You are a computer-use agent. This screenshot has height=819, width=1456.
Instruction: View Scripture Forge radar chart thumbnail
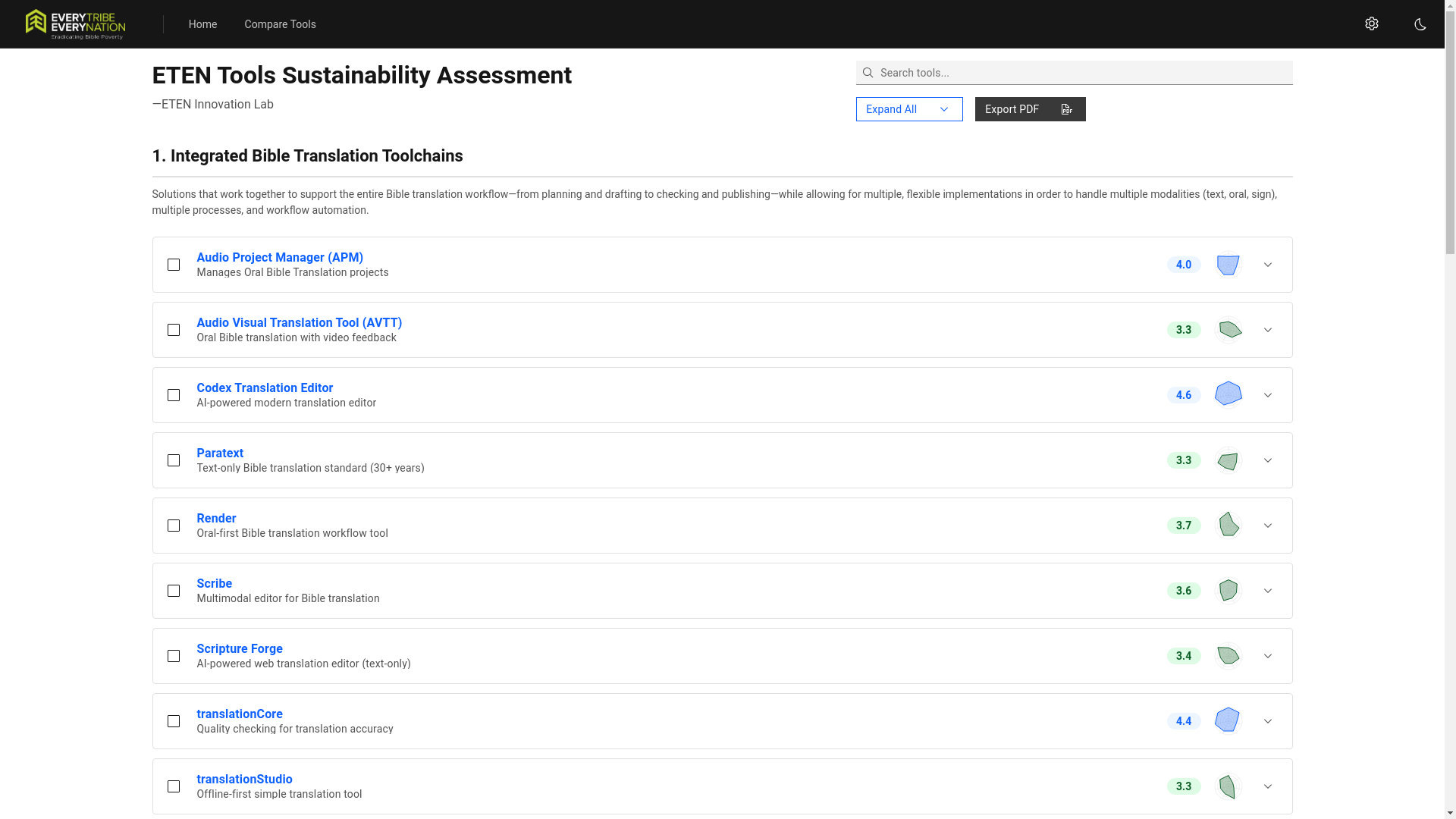[1228, 656]
